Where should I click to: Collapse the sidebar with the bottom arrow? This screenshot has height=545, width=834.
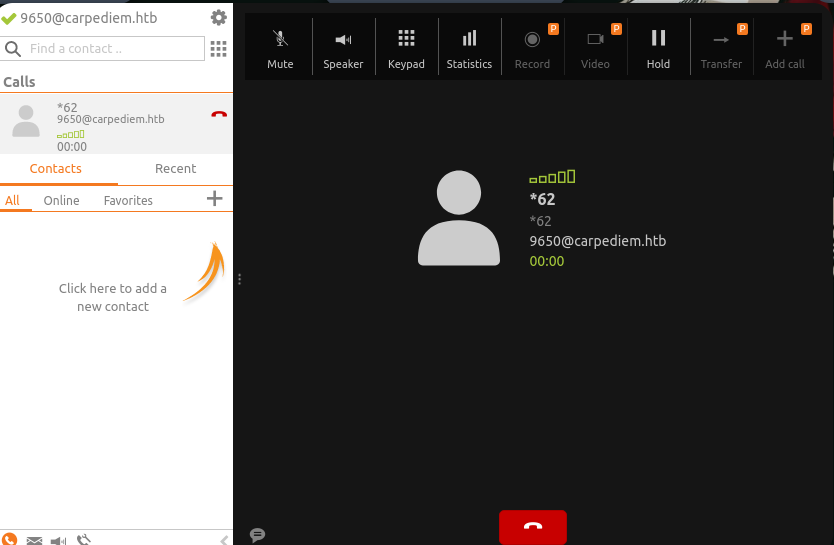[223, 540]
